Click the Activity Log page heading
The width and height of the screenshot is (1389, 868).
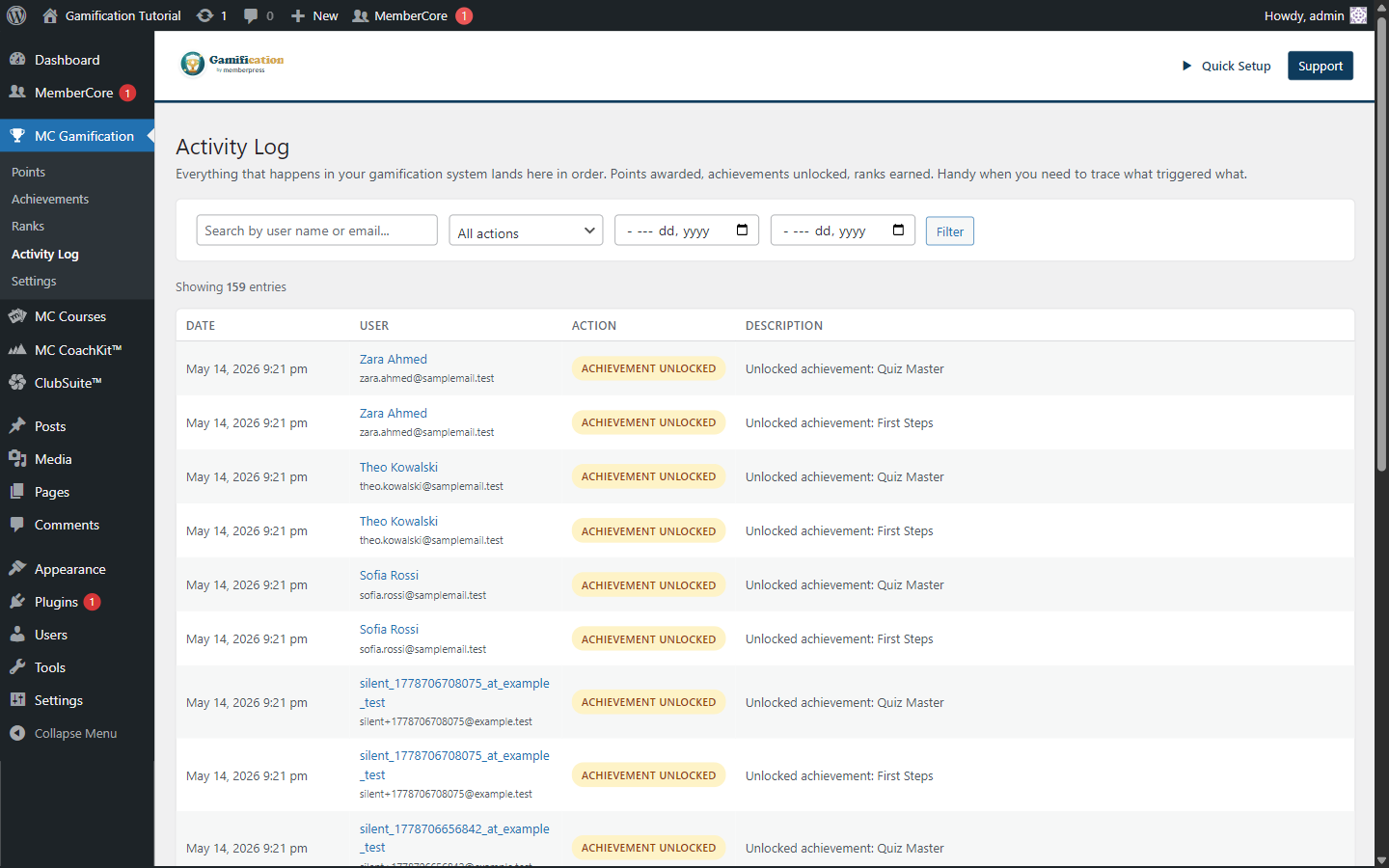232,147
